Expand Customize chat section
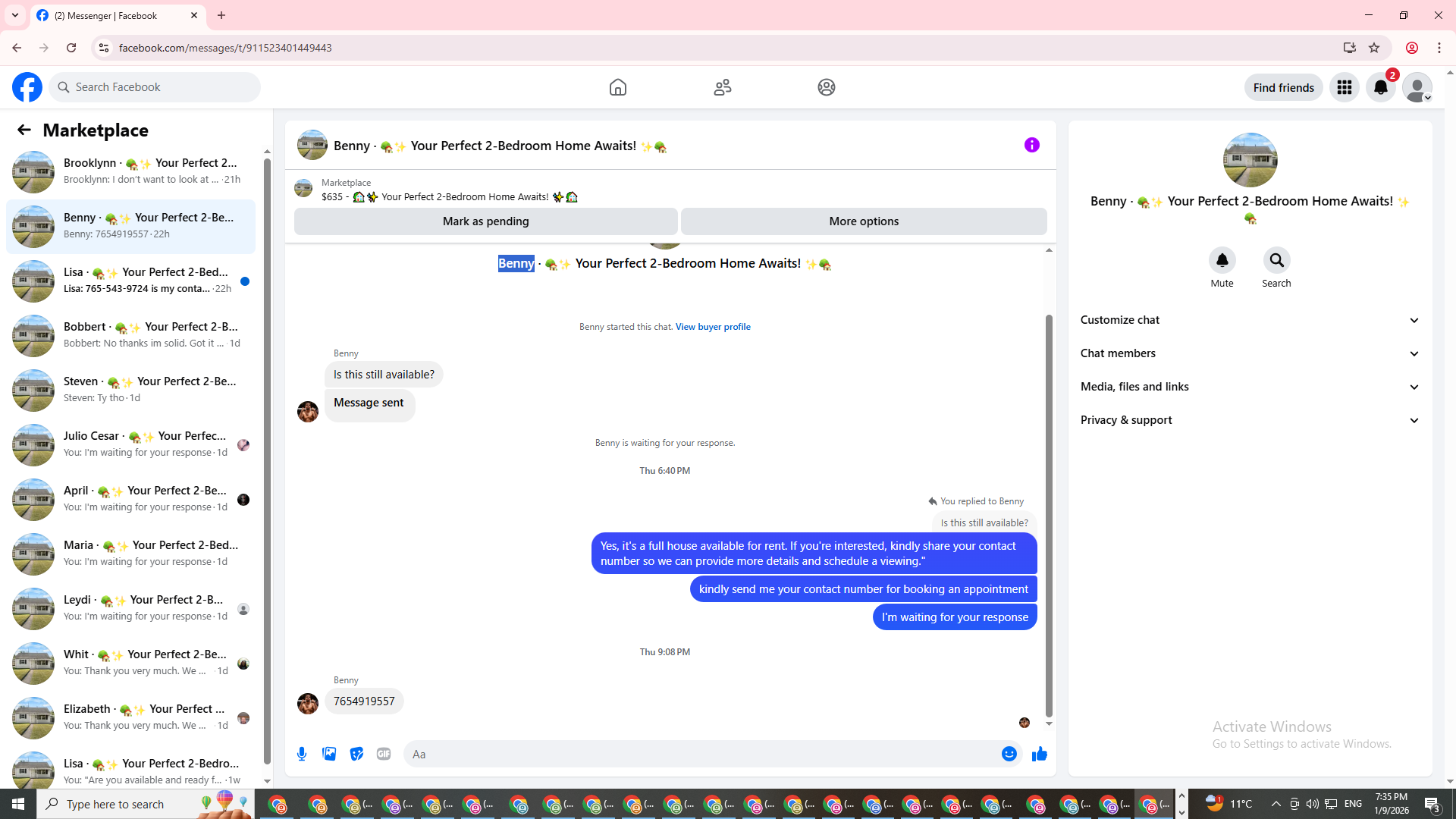Image resolution: width=1456 pixels, height=819 pixels. [1249, 320]
